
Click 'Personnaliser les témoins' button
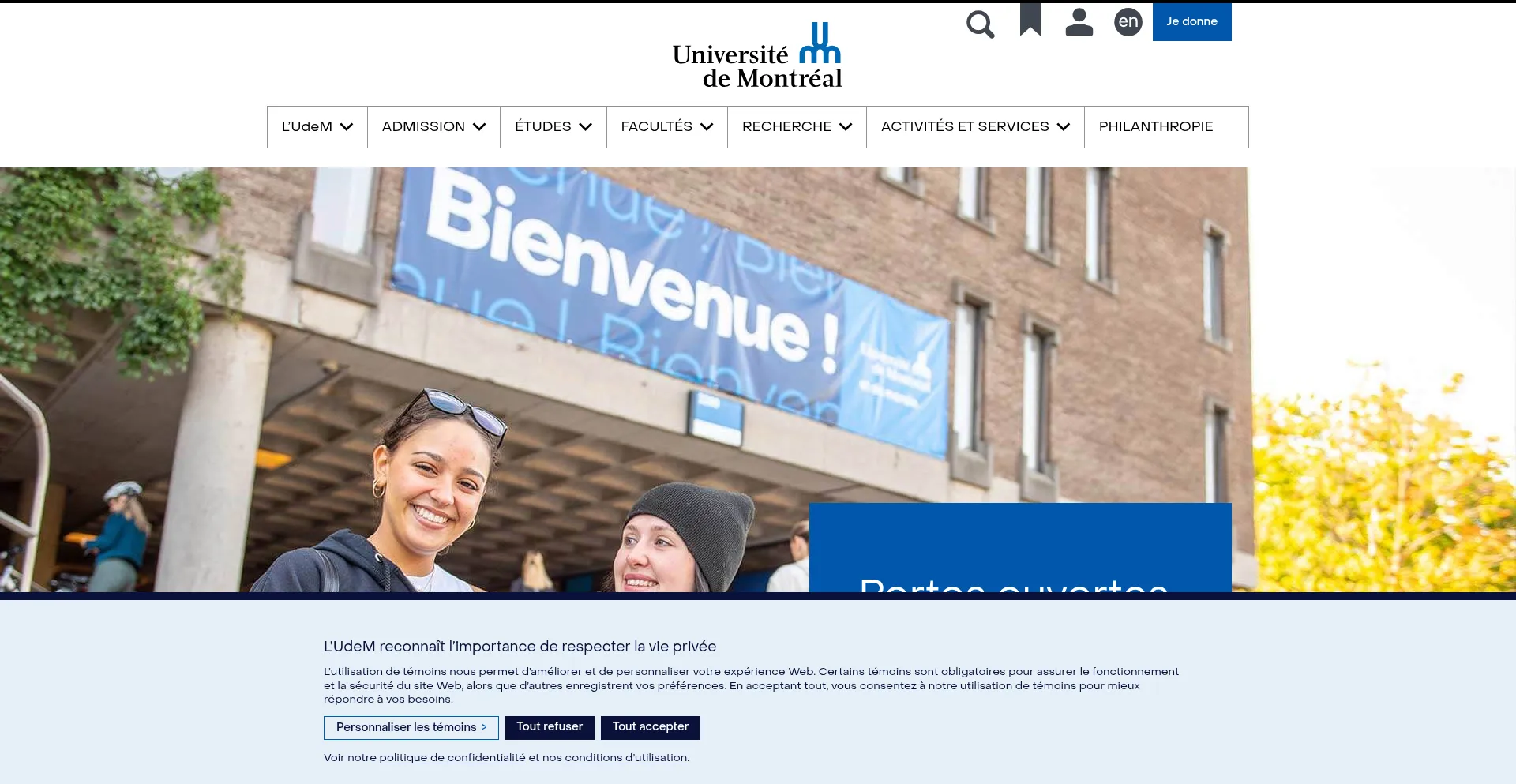(x=411, y=728)
